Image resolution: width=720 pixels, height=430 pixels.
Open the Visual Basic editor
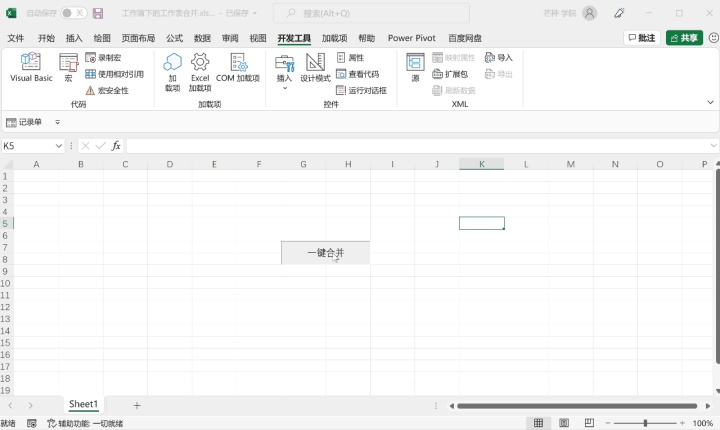(31, 68)
